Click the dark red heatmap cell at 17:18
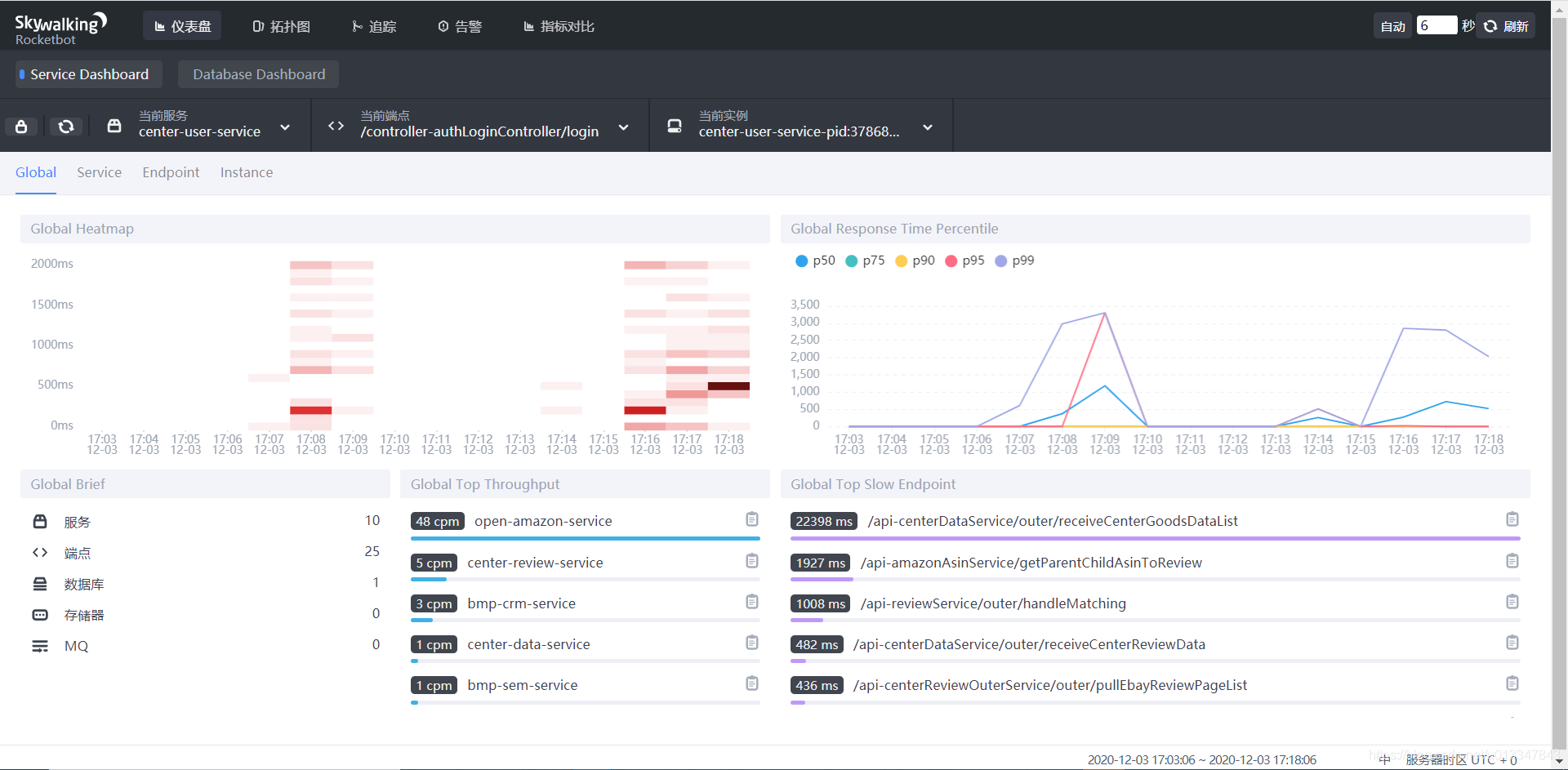 [728, 386]
